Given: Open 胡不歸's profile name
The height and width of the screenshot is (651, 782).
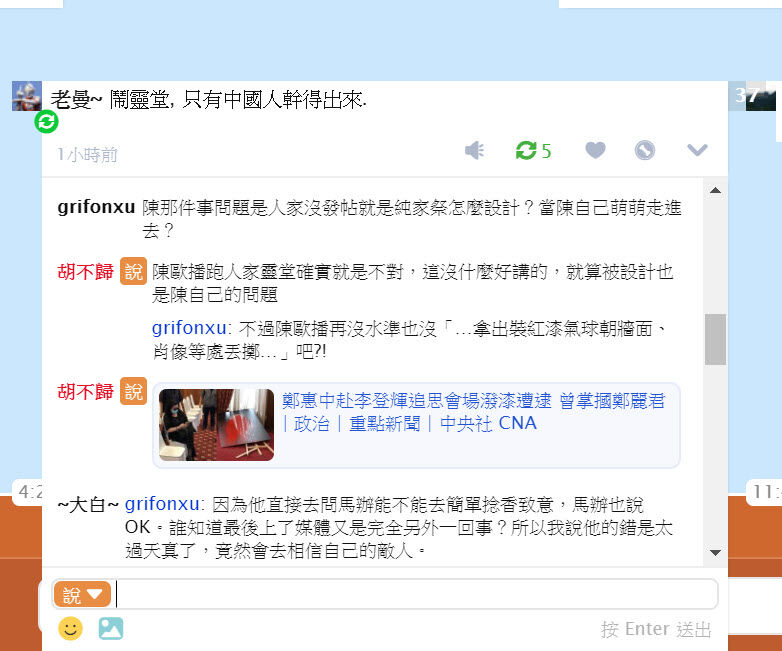Looking at the screenshot, I should pos(85,272).
